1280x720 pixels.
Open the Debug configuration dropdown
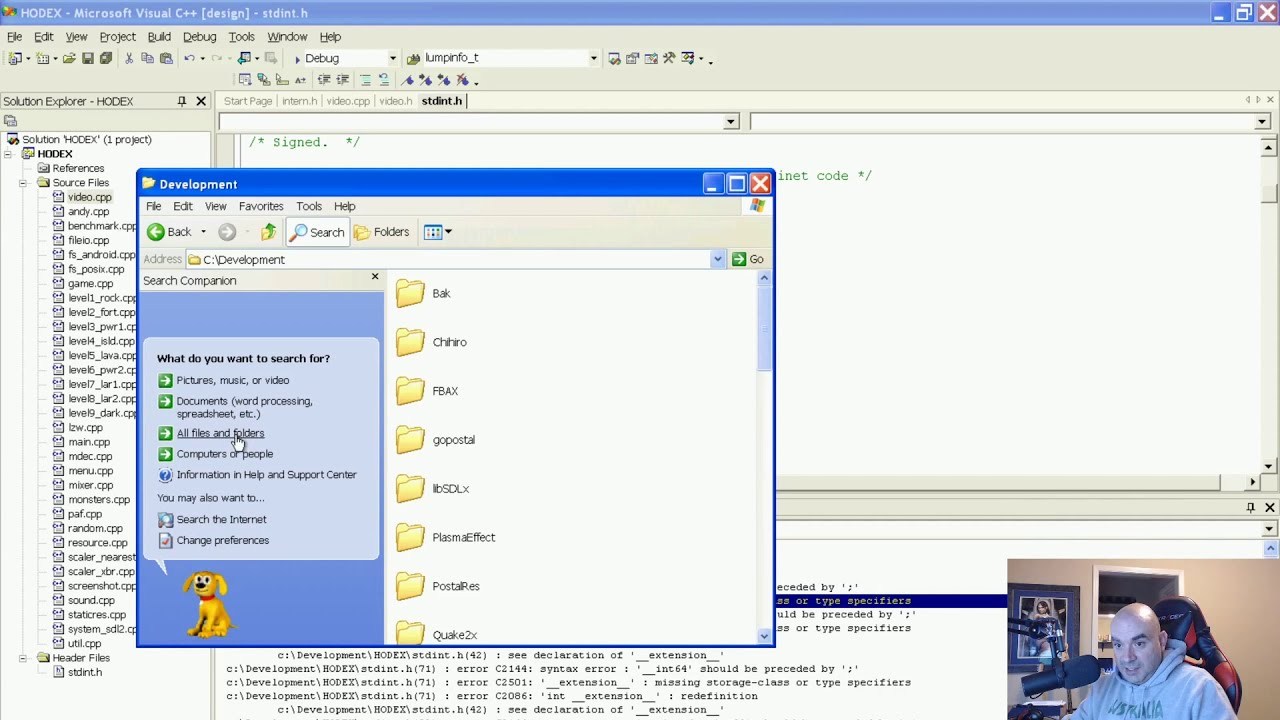coord(392,58)
